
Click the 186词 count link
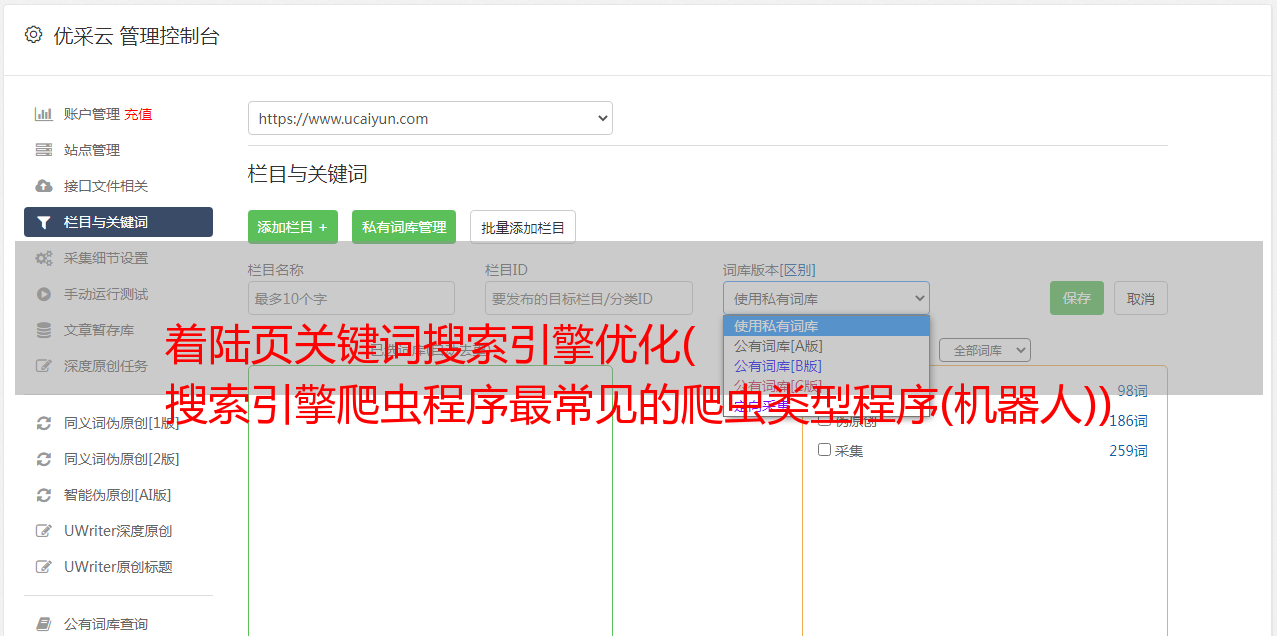(1128, 421)
